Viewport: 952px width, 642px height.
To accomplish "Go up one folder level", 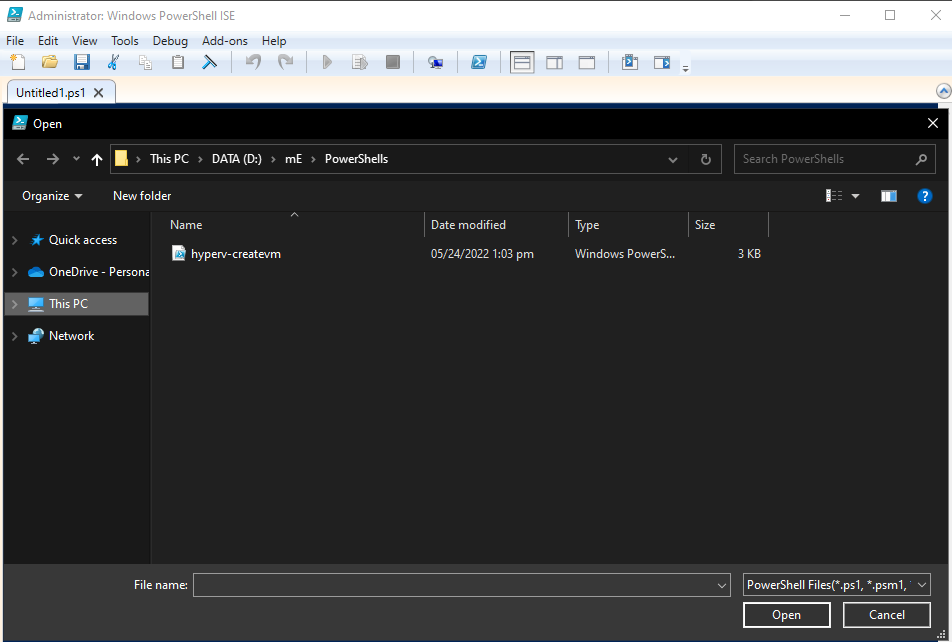I will click(x=97, y=159).
